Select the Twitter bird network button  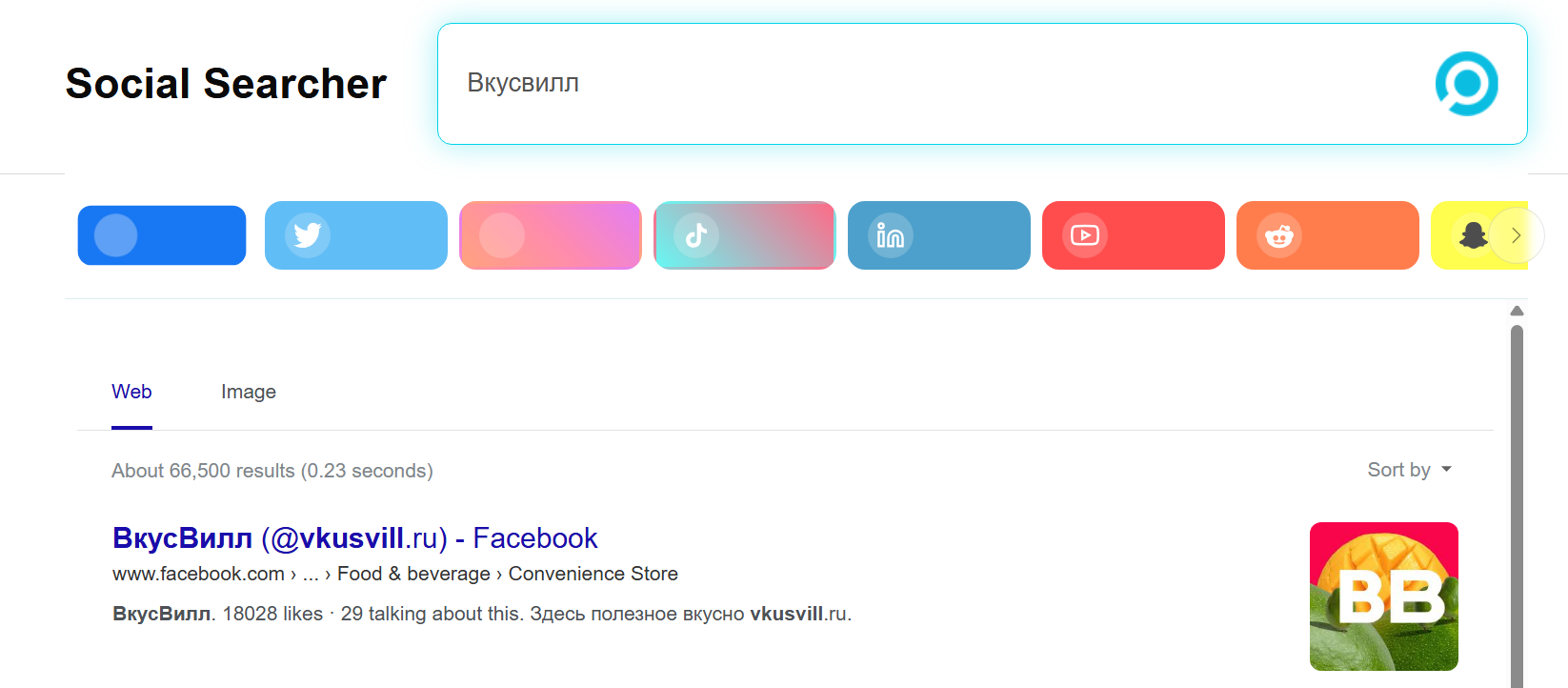coord(356,235)
